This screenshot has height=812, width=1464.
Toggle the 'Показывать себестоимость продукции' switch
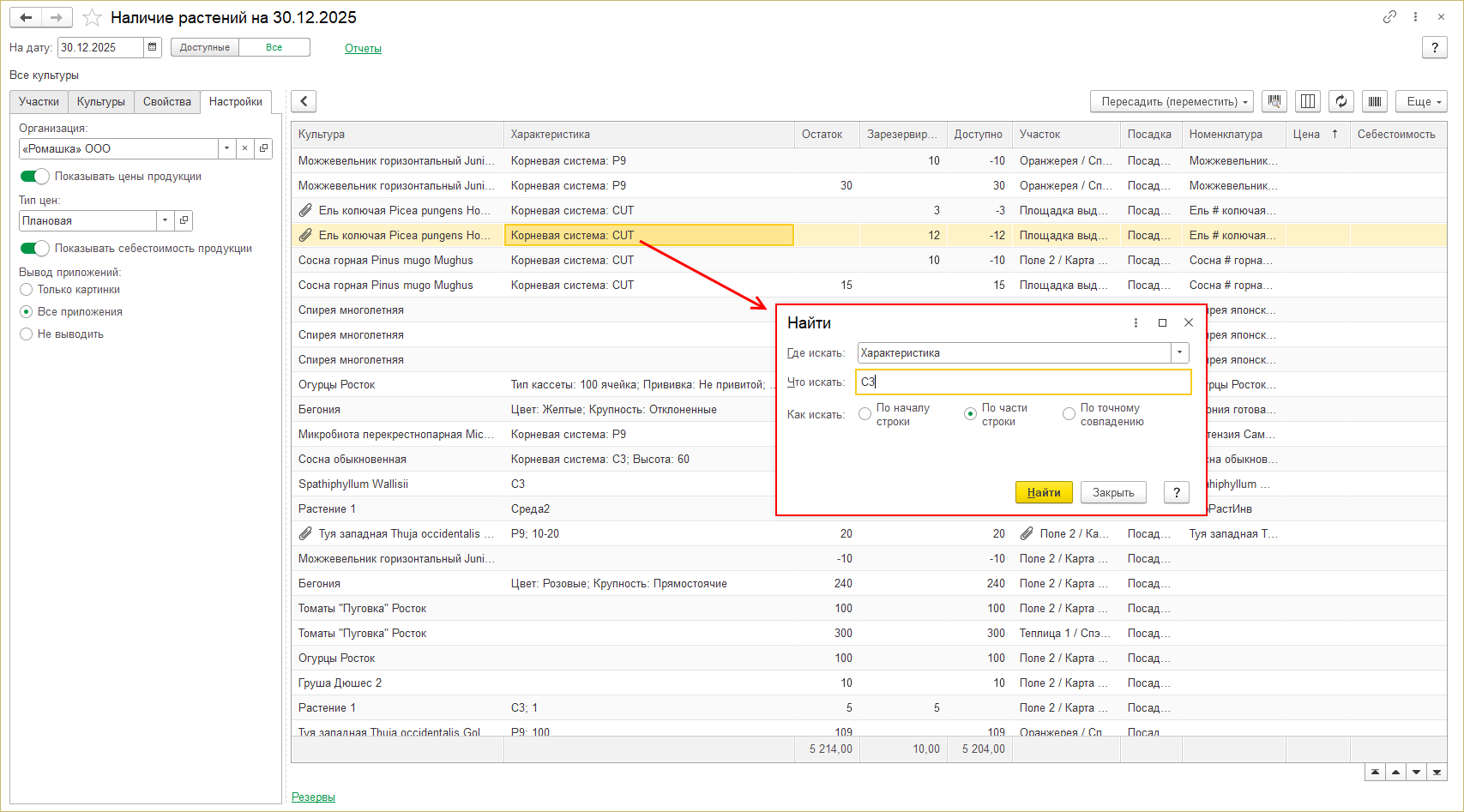pyautogui.click(x=35, y=249)
